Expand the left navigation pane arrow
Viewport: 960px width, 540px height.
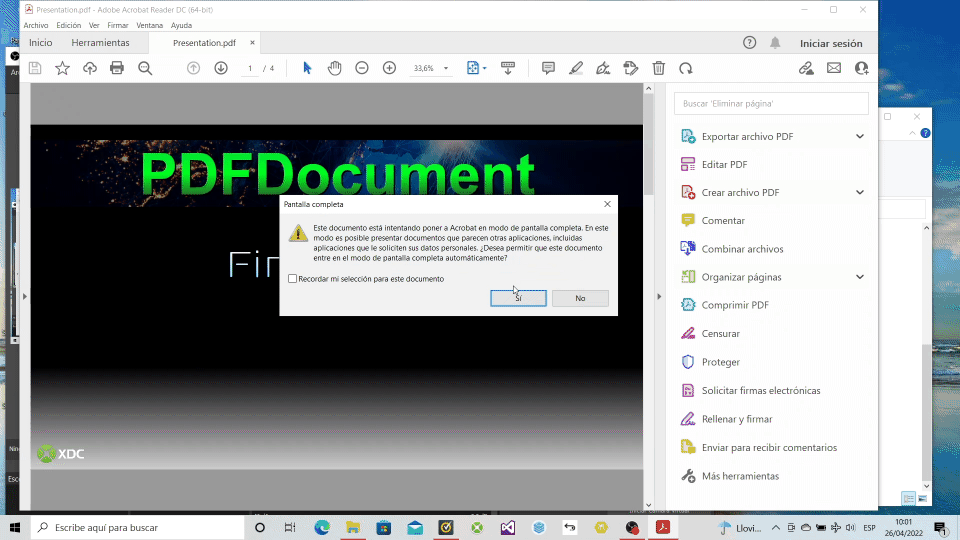(24, 296)
